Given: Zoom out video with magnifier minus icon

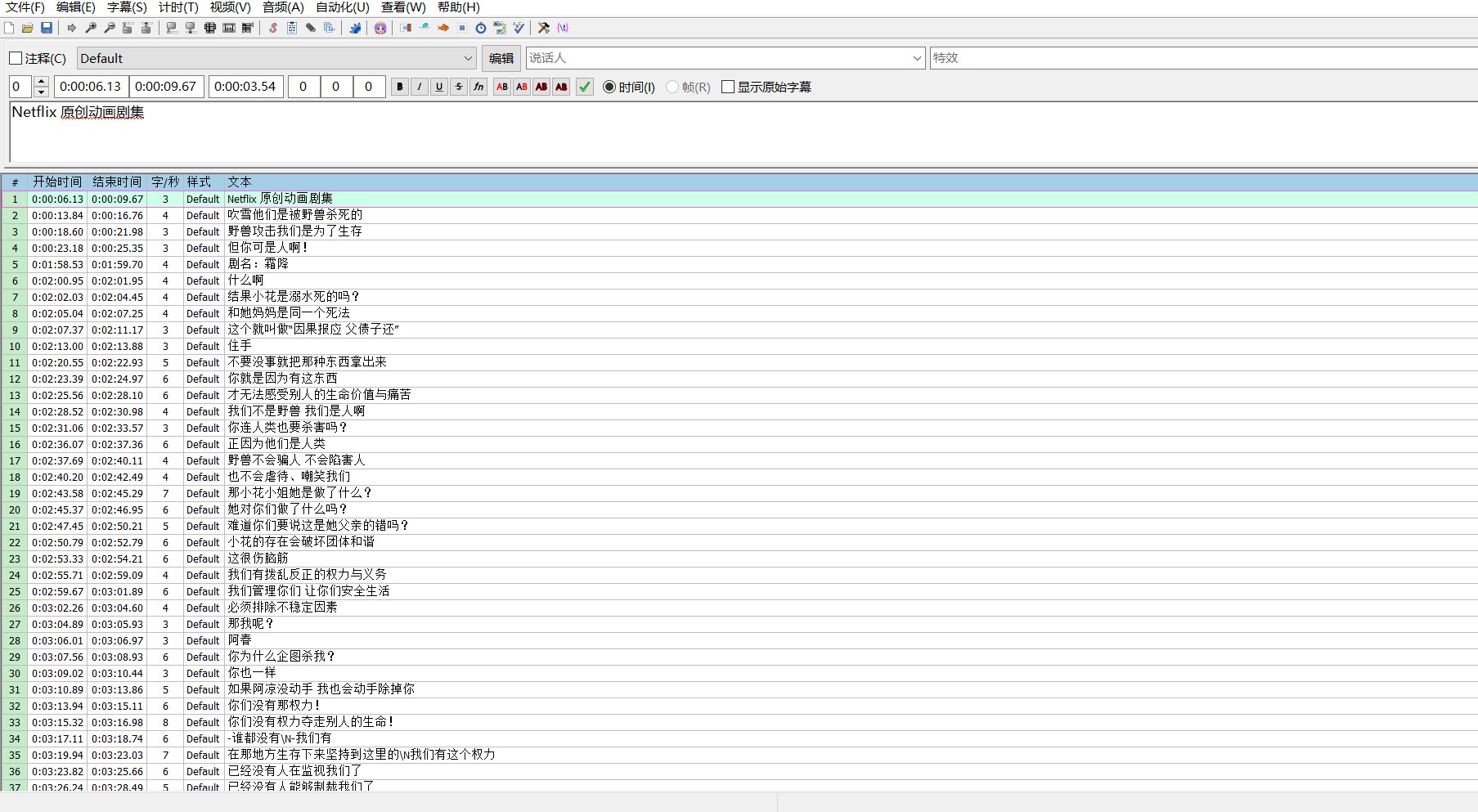Looking at the screenshot, I should (x=110, y=28).
